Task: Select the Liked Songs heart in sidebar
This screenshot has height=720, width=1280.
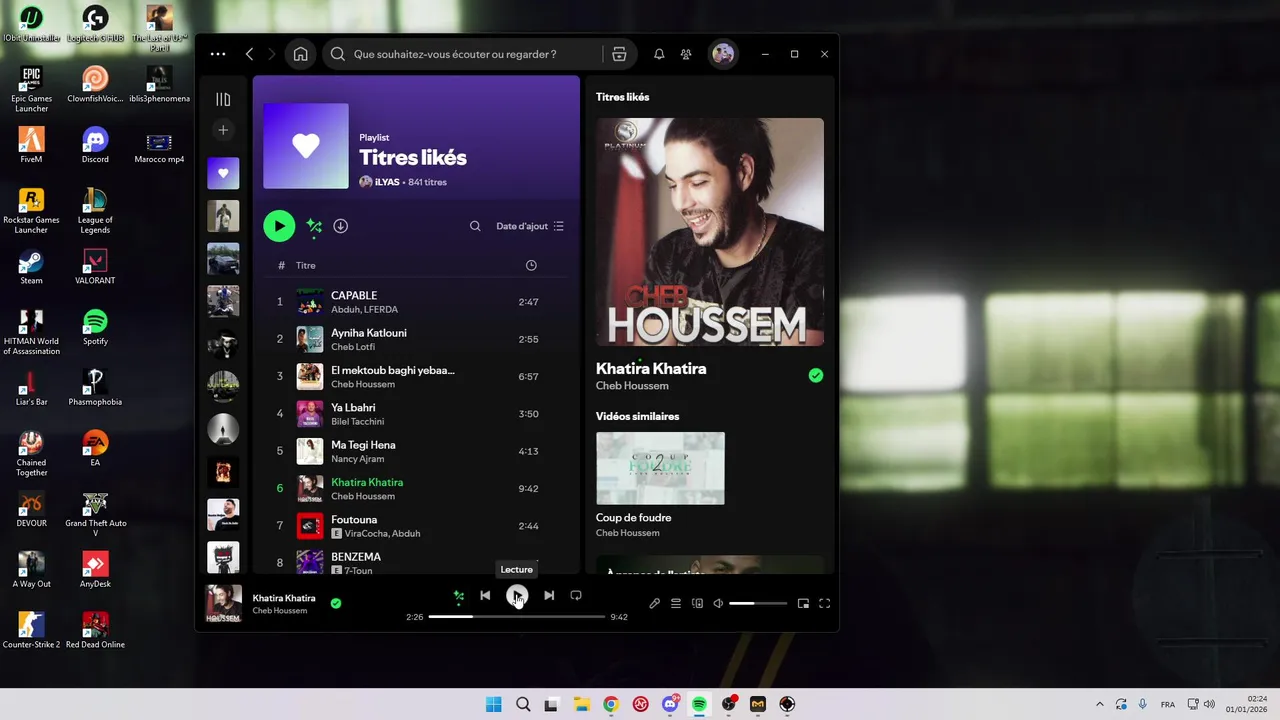Action: [223, 173]
